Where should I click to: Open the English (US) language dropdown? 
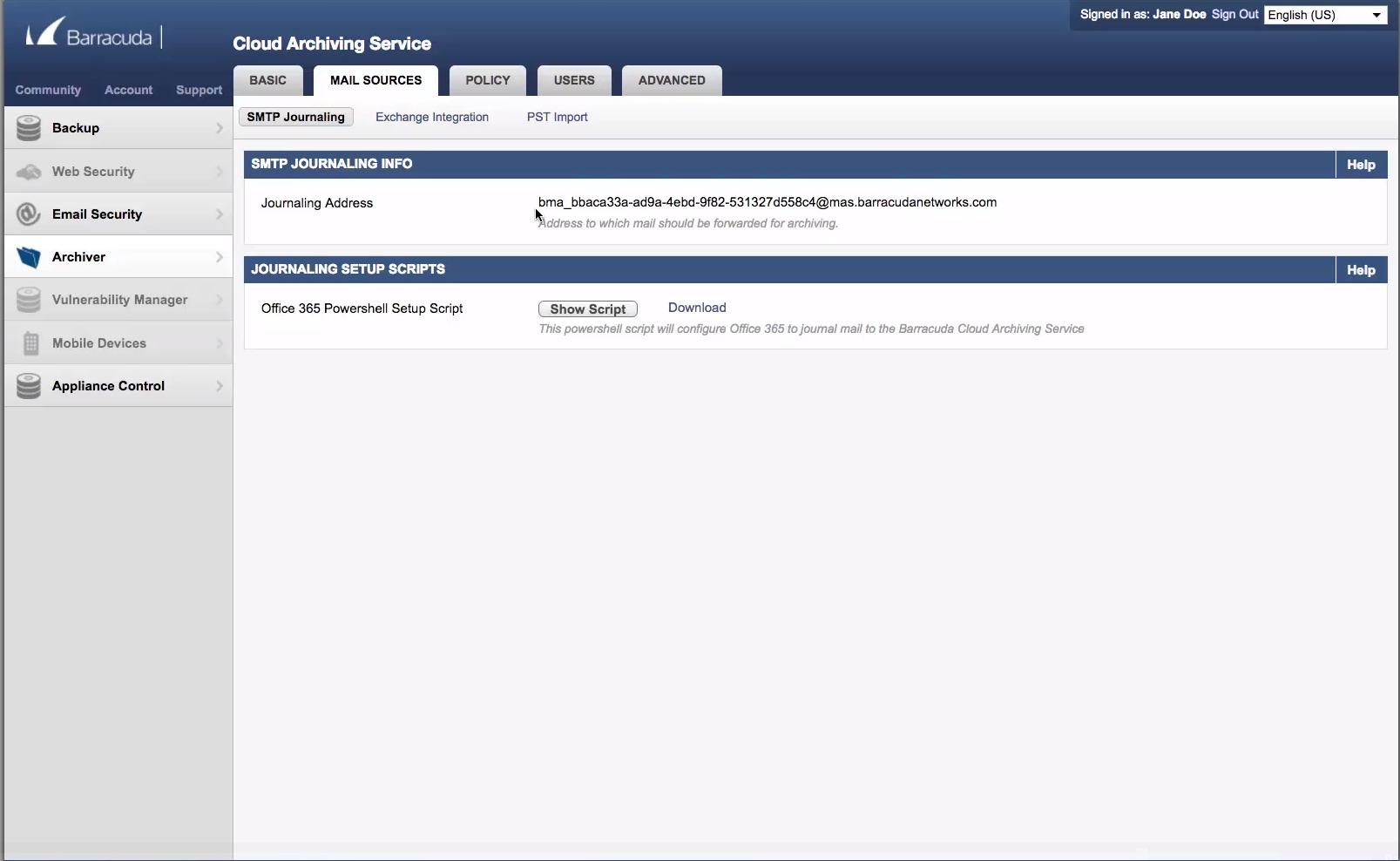[1325, 15]
